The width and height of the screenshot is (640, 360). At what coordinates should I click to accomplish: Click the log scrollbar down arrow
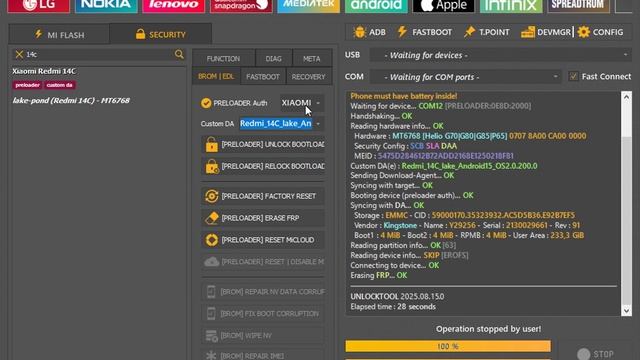(626, 311)
